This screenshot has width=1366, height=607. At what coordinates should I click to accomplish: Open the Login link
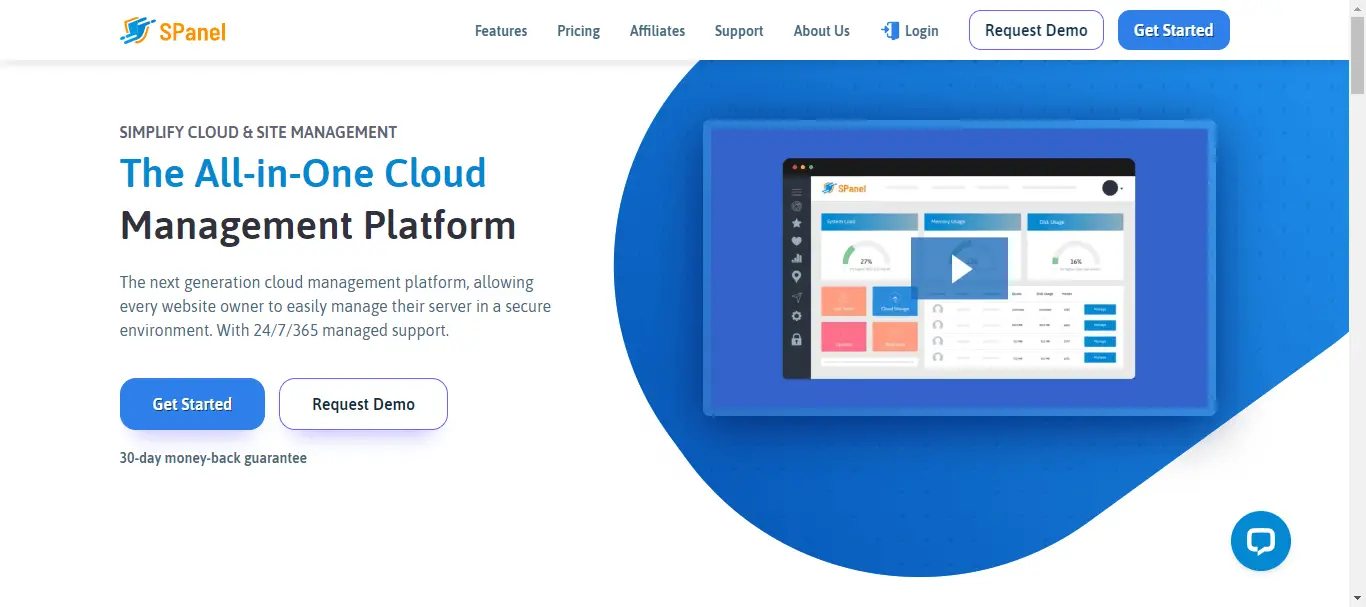[x=910, y=31]
